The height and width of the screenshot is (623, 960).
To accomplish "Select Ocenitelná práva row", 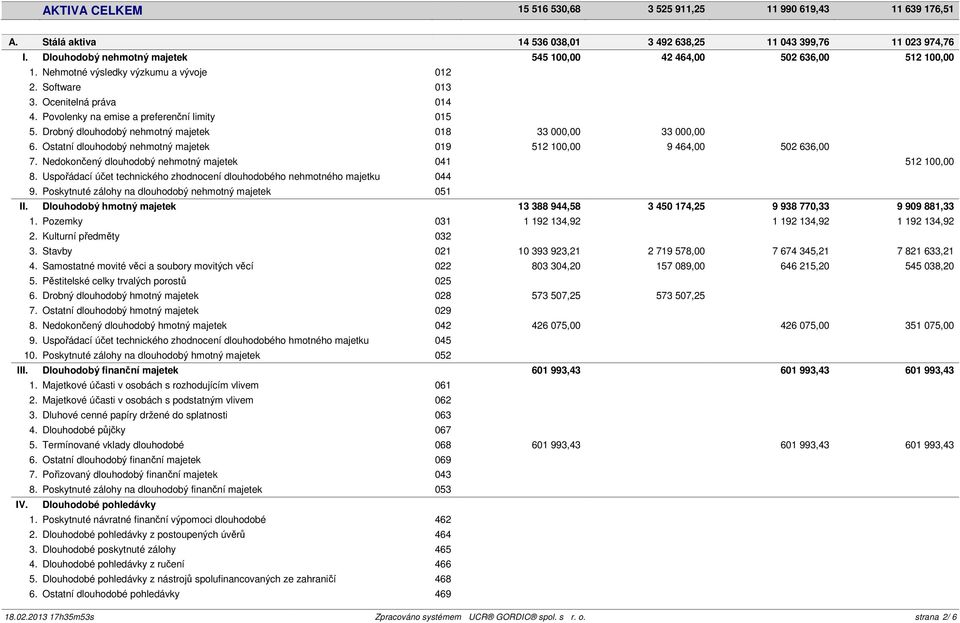I will pos(79,102).
